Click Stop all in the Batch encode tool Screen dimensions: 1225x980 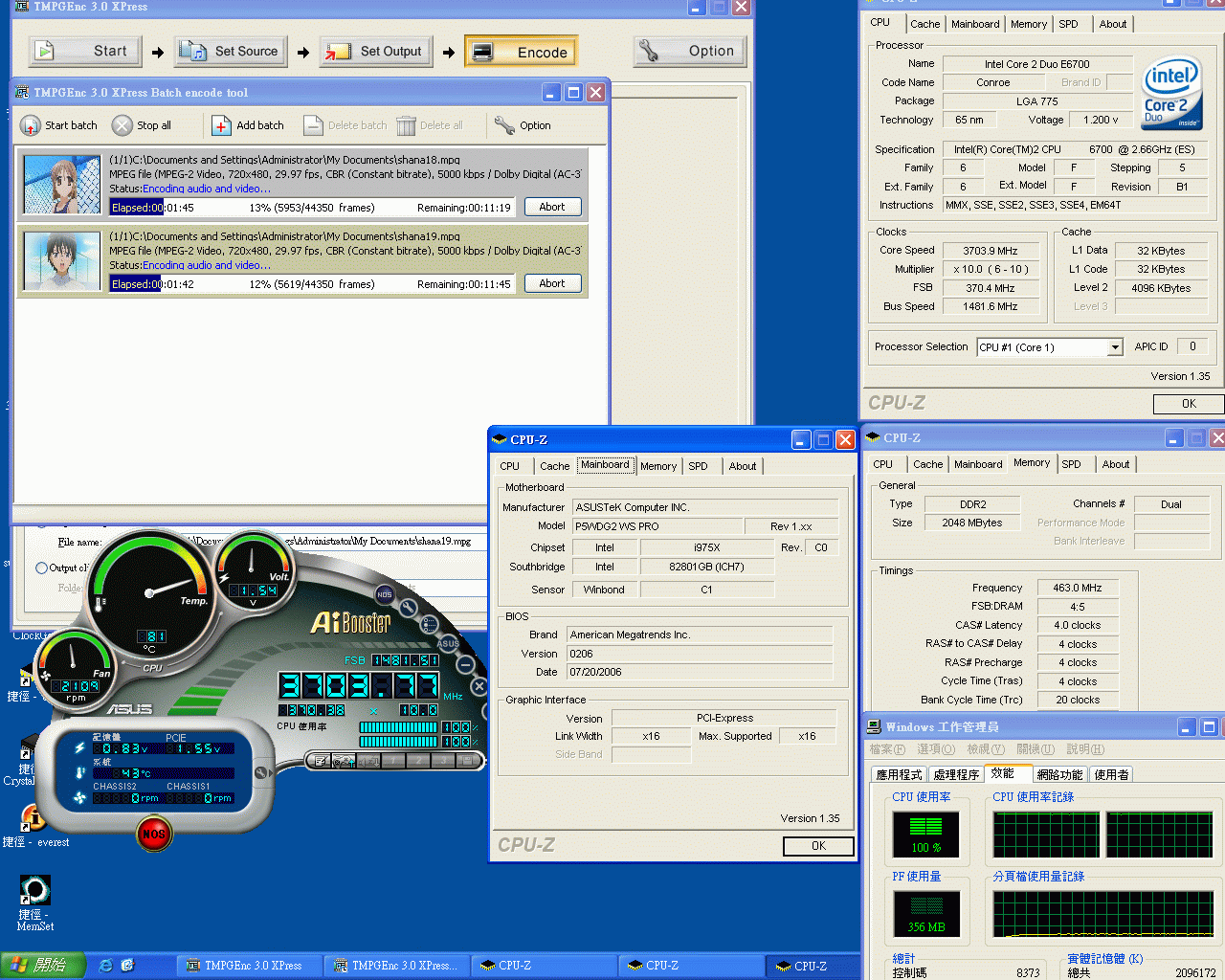pos(142,125)
